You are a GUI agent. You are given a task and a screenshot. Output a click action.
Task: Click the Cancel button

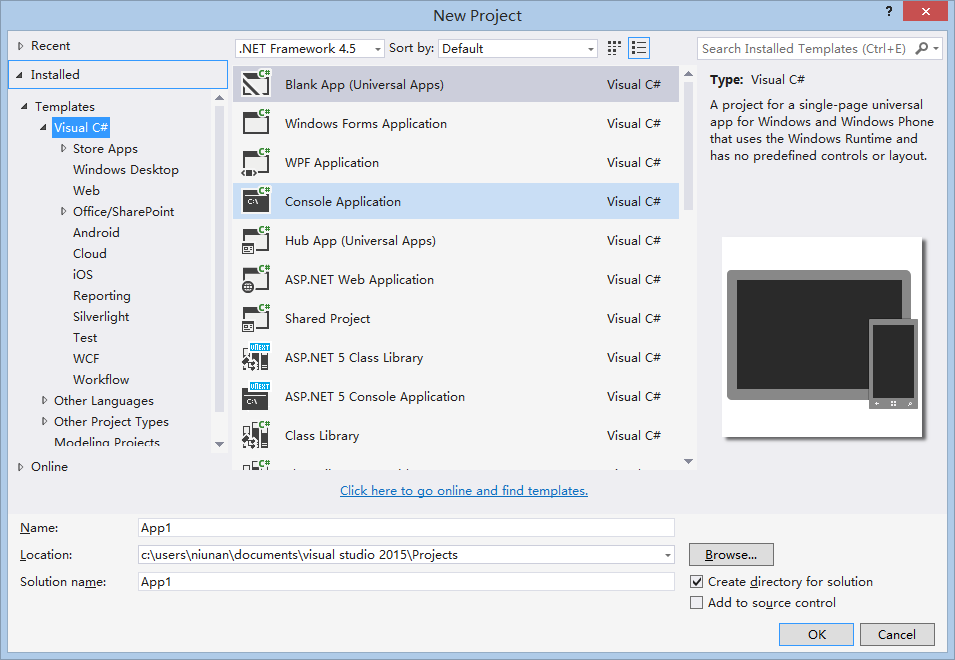pyautogui.click(x=897, y=634)
